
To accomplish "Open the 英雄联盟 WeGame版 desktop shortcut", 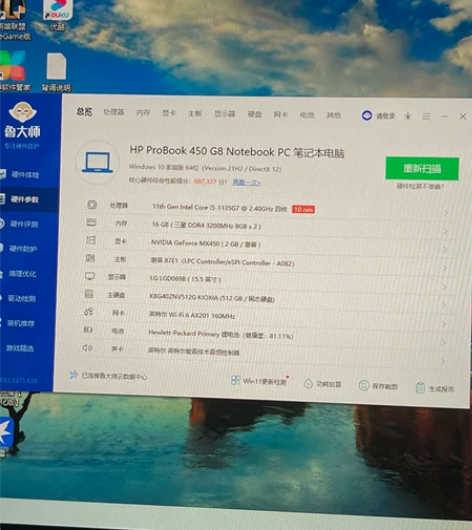I will (15, 20).
